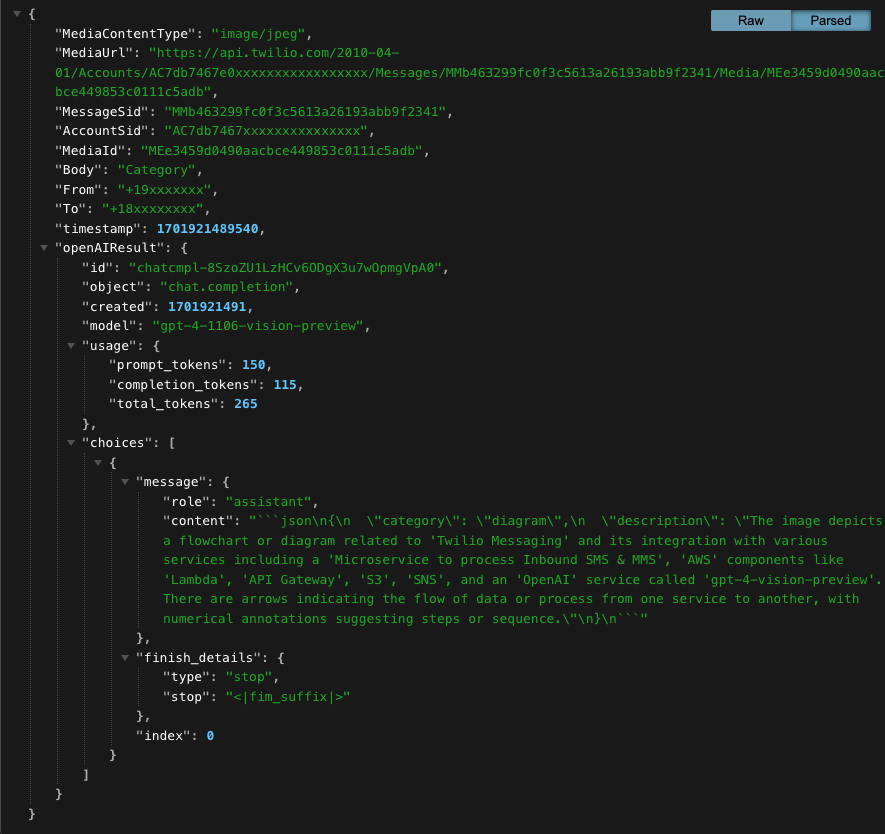Collapse the openAIResult object
The width and height of the screenshot is (885, 834).
click(44, 248)
